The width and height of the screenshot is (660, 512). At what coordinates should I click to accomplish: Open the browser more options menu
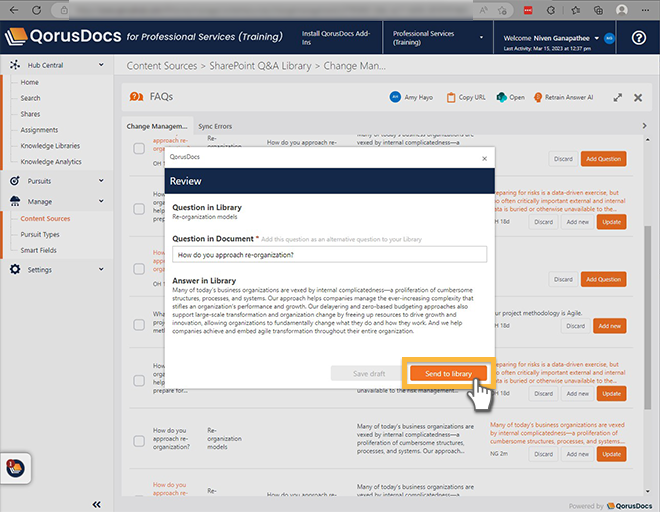645,10
